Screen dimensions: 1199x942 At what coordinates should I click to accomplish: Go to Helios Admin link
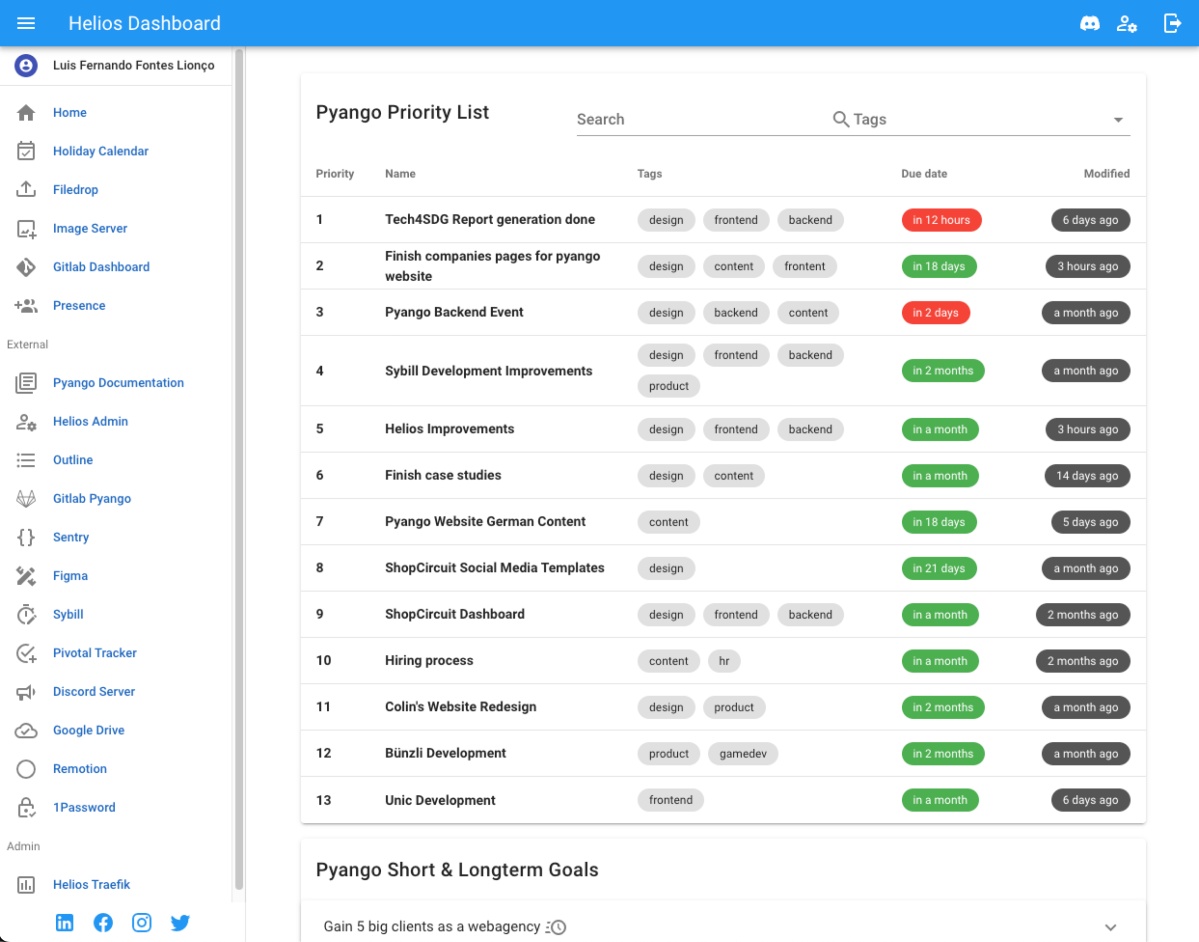(90, 421)
